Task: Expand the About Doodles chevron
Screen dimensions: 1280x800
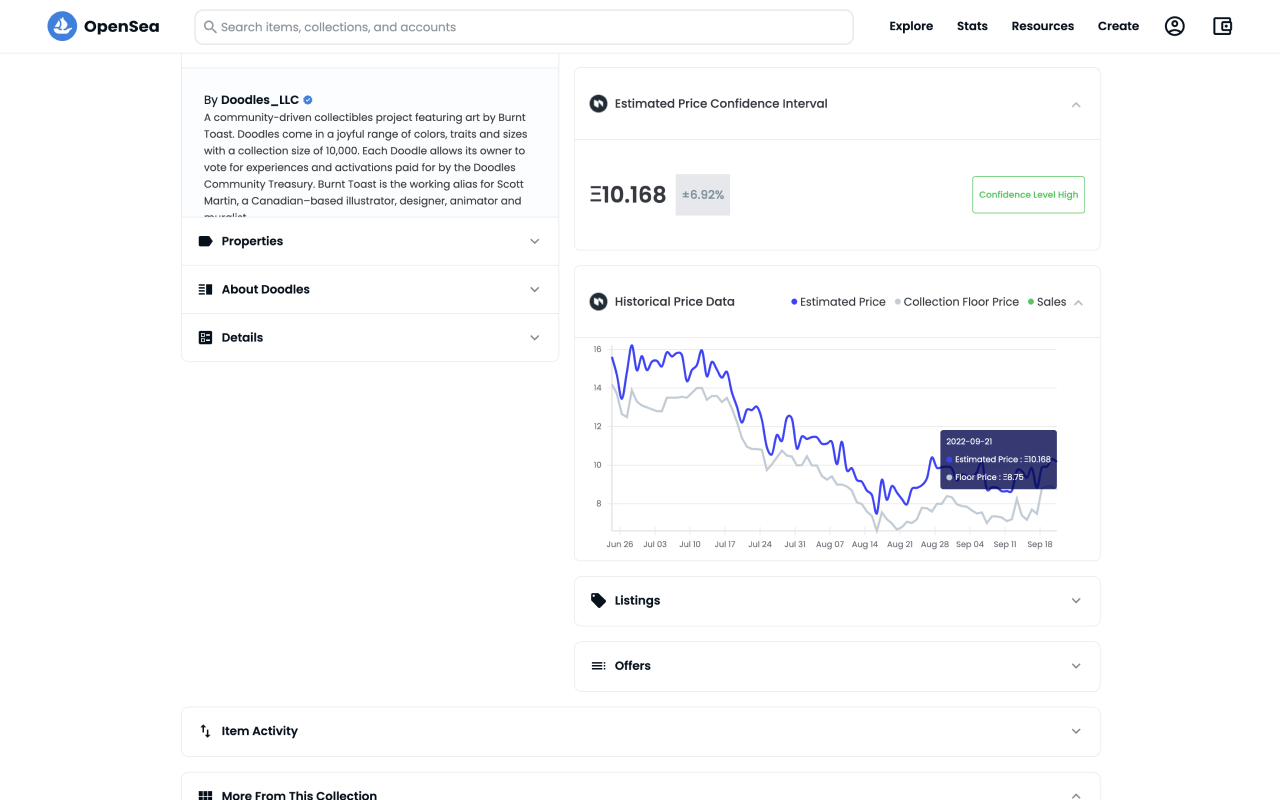Action: [x=534, y=289]
